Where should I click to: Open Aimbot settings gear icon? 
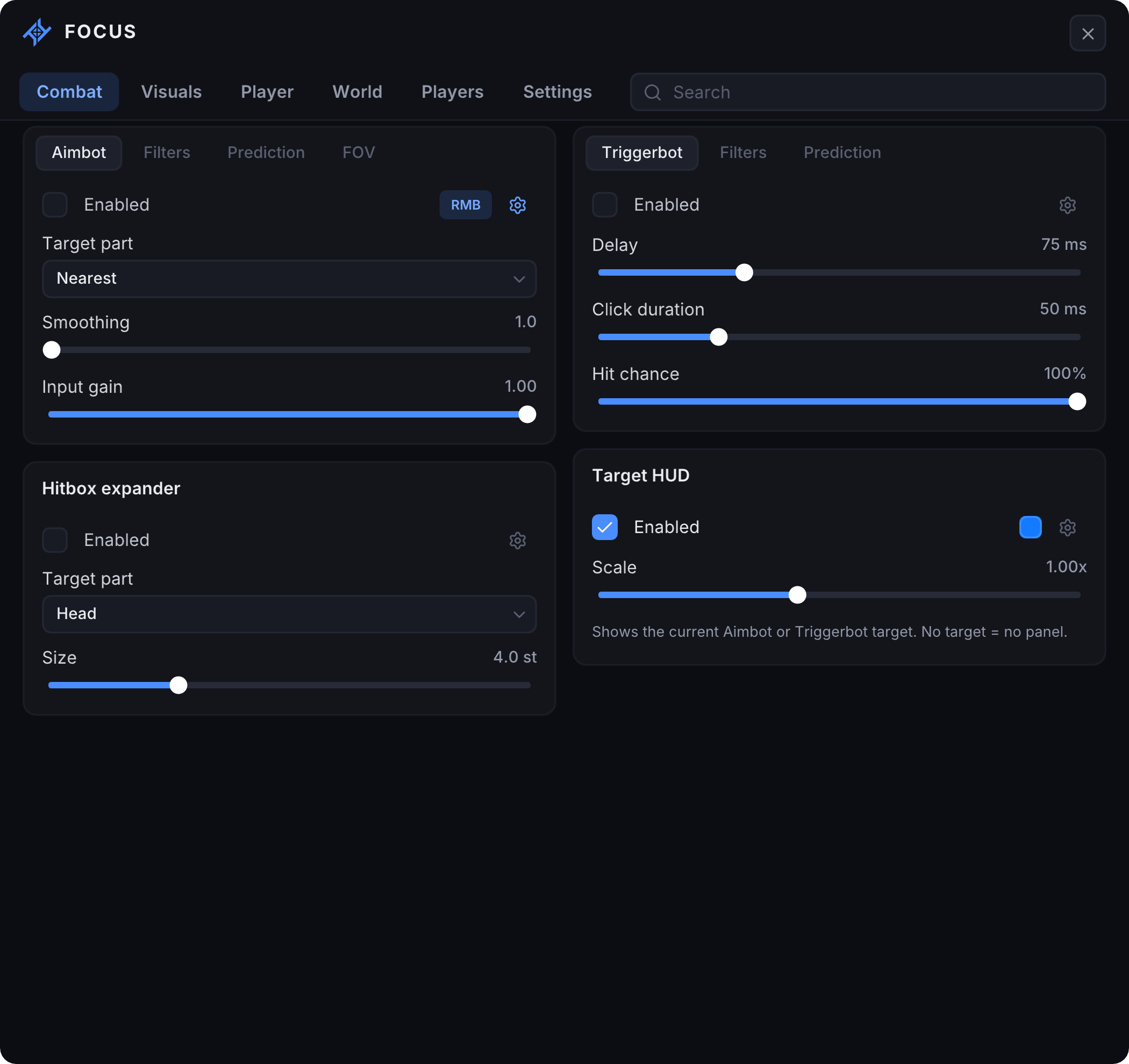point(517,205)
